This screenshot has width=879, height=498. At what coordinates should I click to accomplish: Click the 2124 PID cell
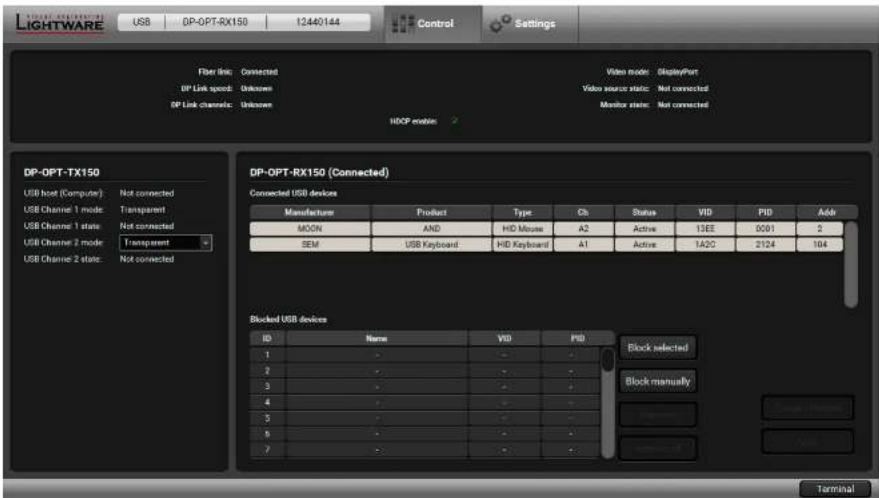(x=765, y=245)
